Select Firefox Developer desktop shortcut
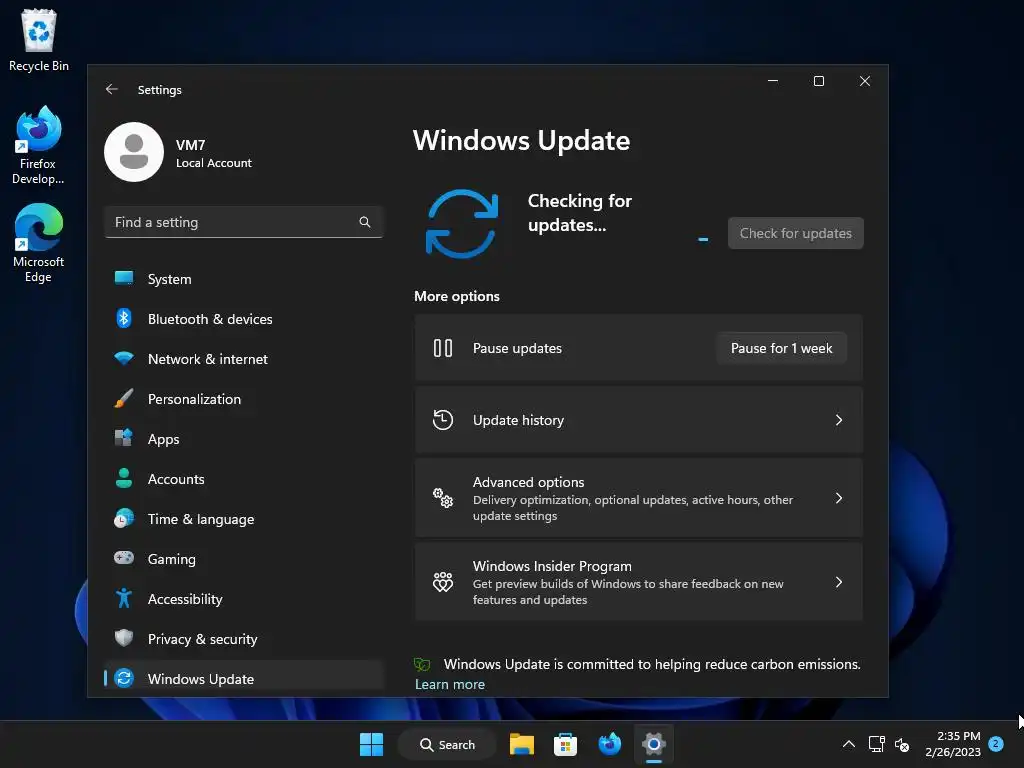Screen dimensions: 1024x768 pos(38,146)
